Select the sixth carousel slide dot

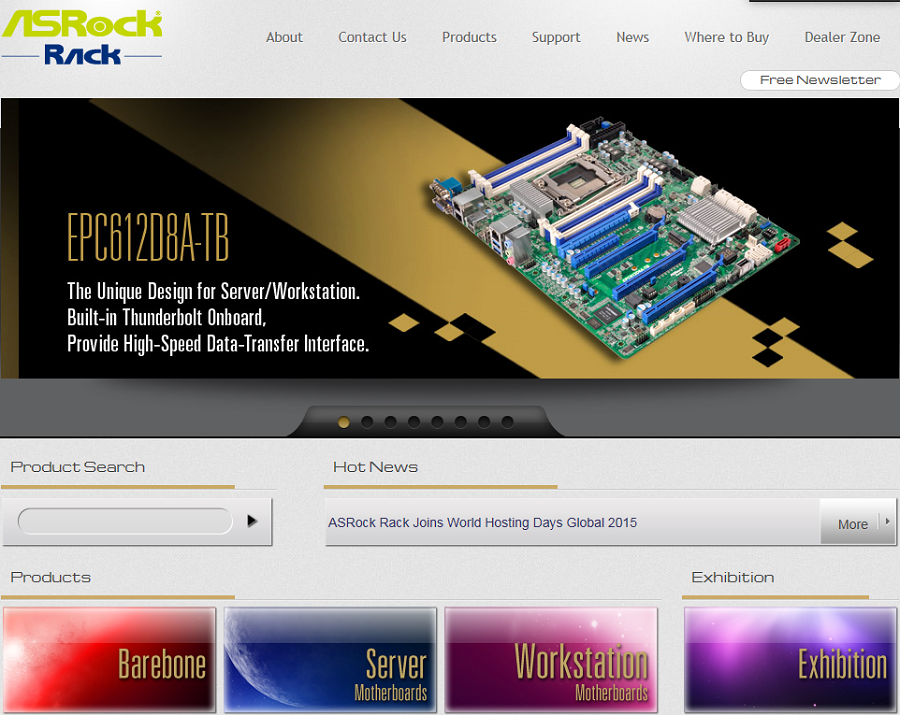click(x=460, y=422)
